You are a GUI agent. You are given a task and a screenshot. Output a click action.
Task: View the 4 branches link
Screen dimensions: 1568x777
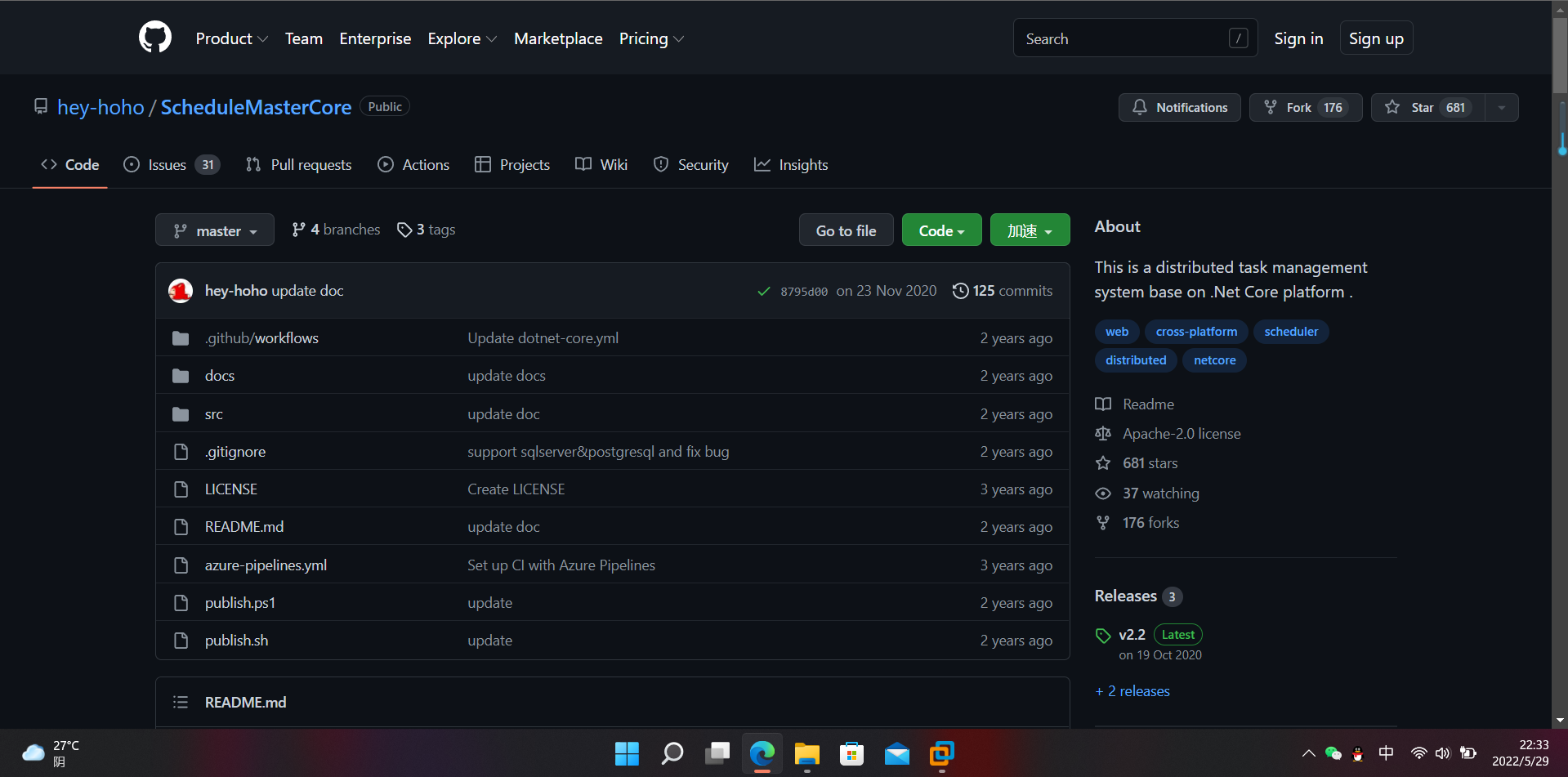point(336,230)
